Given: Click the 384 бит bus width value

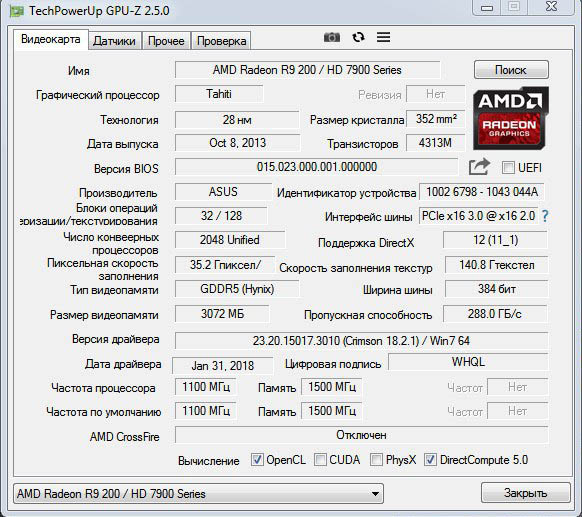Looking at the screenshot, I should click(x=497, y=289).
